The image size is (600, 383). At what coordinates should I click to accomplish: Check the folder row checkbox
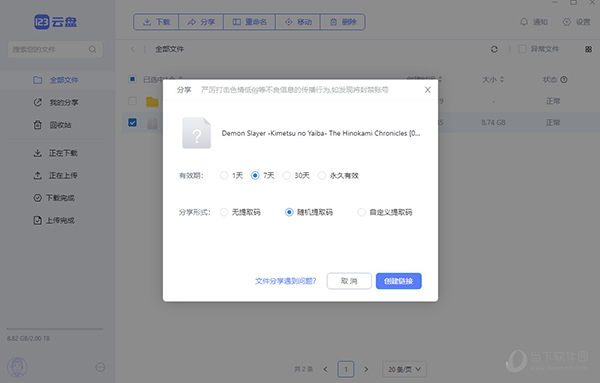pos(132,101)
